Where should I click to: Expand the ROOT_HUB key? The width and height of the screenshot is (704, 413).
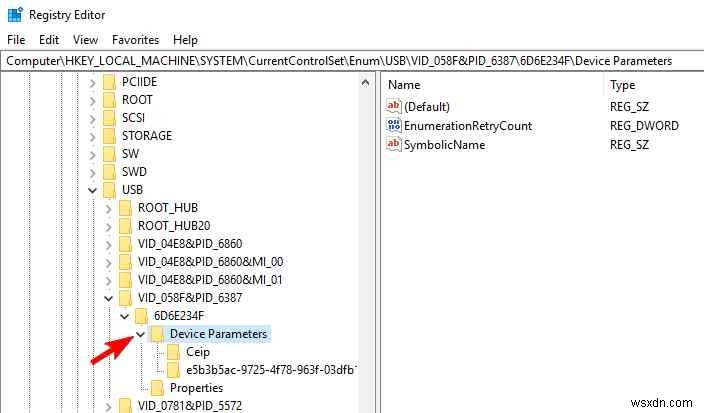click(108, 209)
